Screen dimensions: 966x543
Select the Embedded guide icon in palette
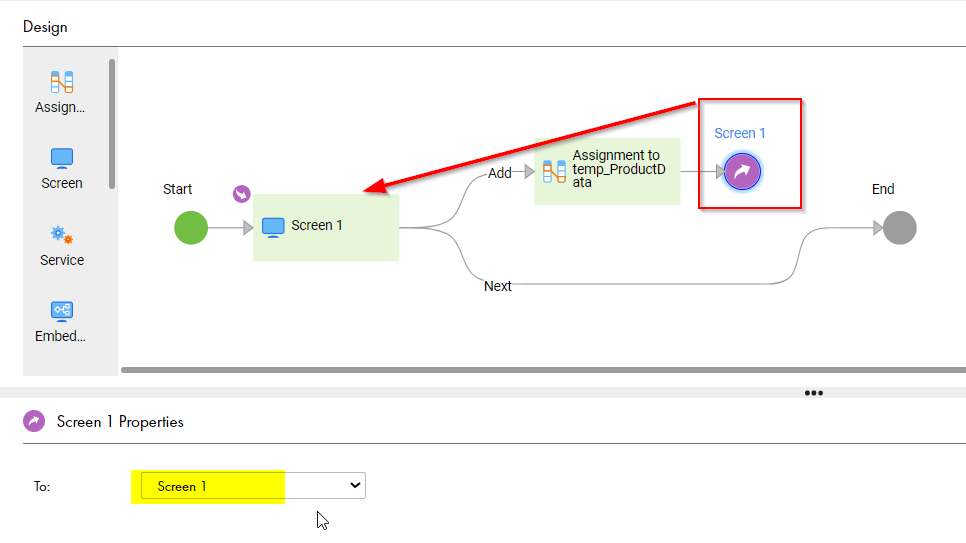pos(62,311)
